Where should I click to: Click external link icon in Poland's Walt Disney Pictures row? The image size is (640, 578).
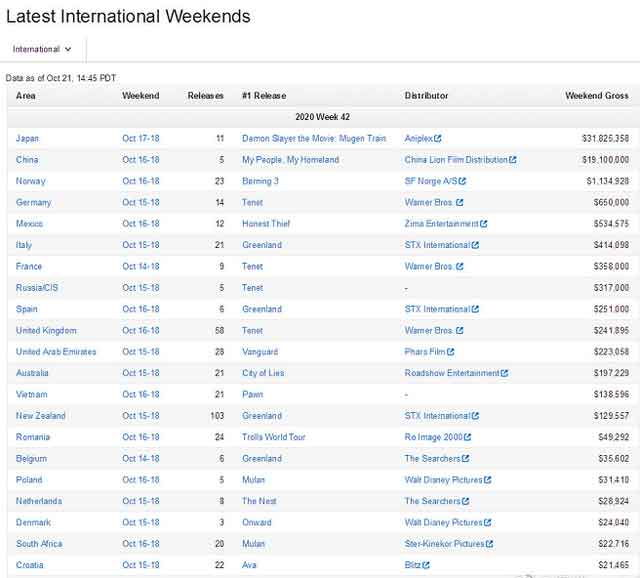[x=487, y=480]
